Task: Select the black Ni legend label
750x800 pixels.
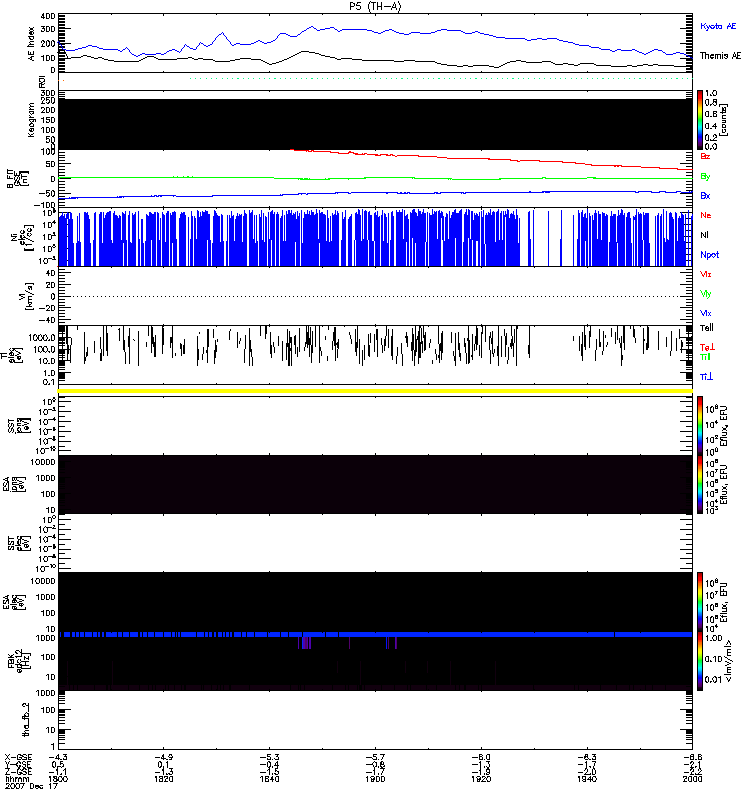Action: (x=704, y=235)
